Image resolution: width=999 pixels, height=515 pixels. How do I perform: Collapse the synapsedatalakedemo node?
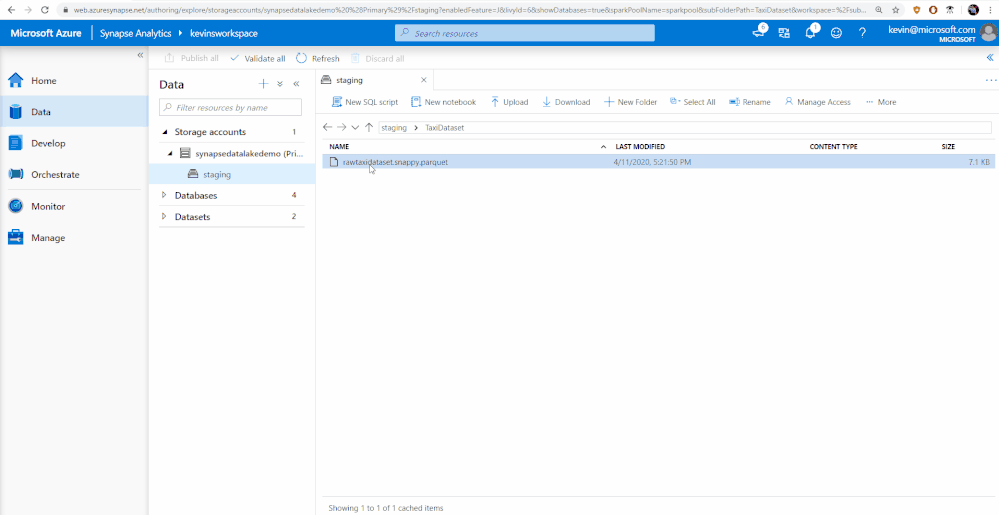tap(171, 154)
